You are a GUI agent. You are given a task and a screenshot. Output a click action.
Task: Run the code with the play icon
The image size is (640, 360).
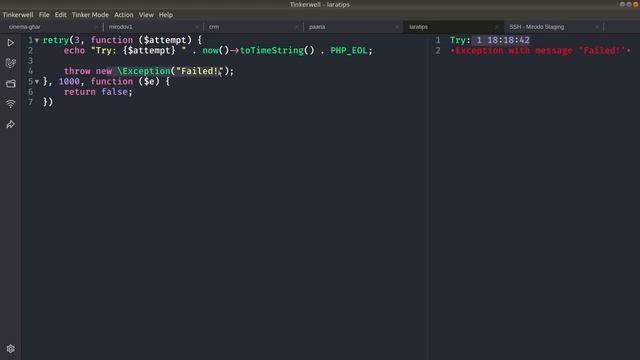(11, 42)
